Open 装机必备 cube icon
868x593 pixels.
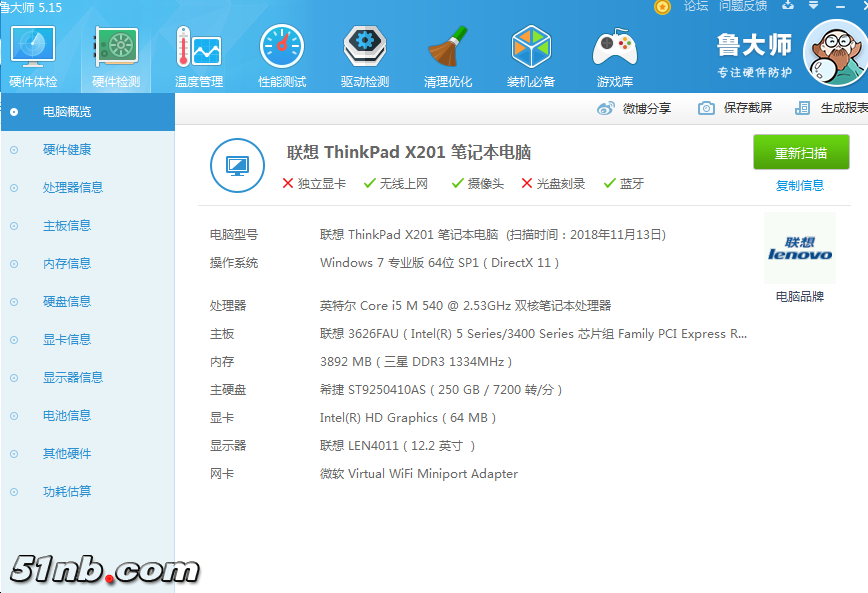click(x=531, y=56)
